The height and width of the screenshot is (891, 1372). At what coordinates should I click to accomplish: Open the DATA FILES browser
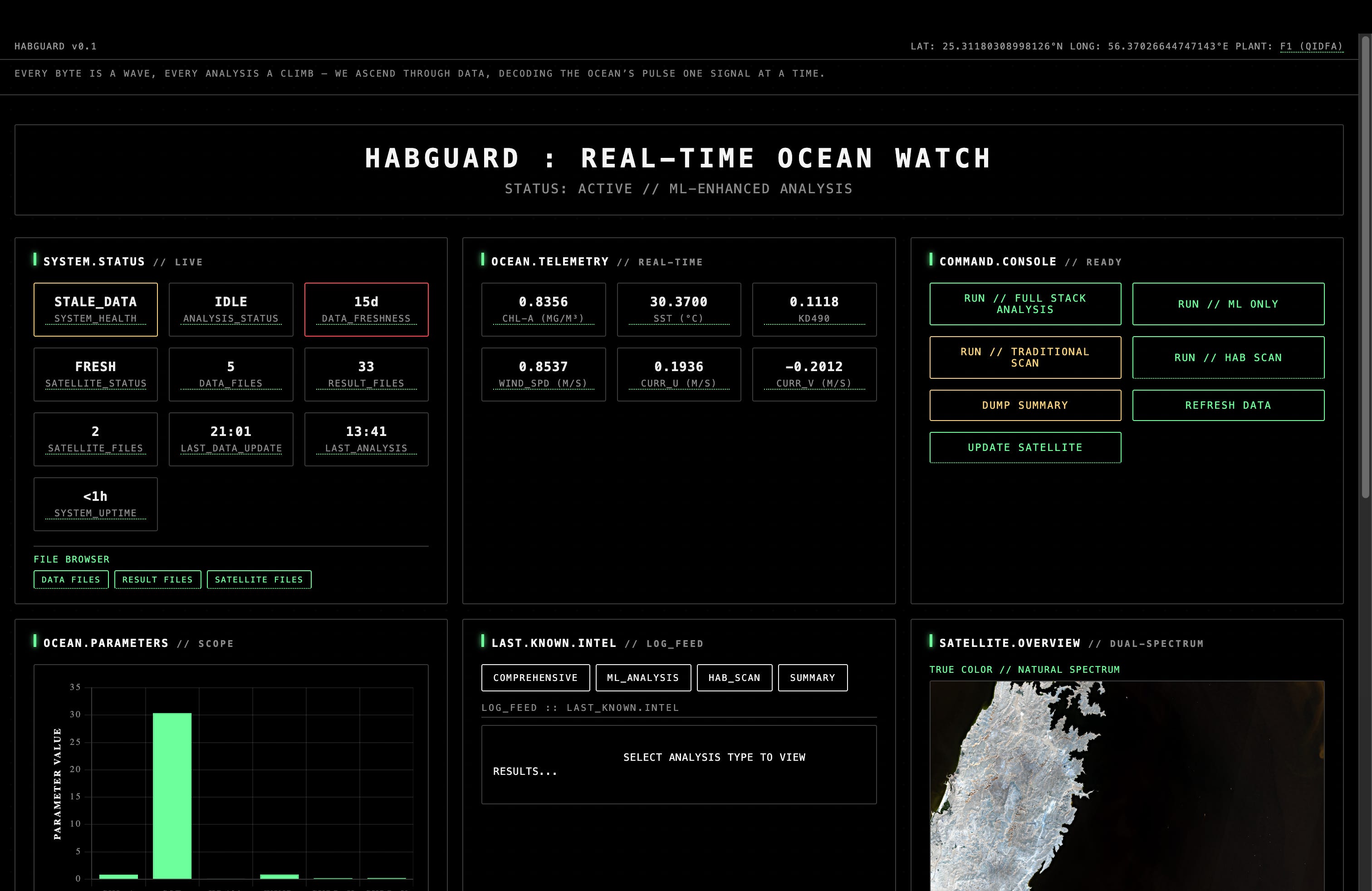click(71, 579)
